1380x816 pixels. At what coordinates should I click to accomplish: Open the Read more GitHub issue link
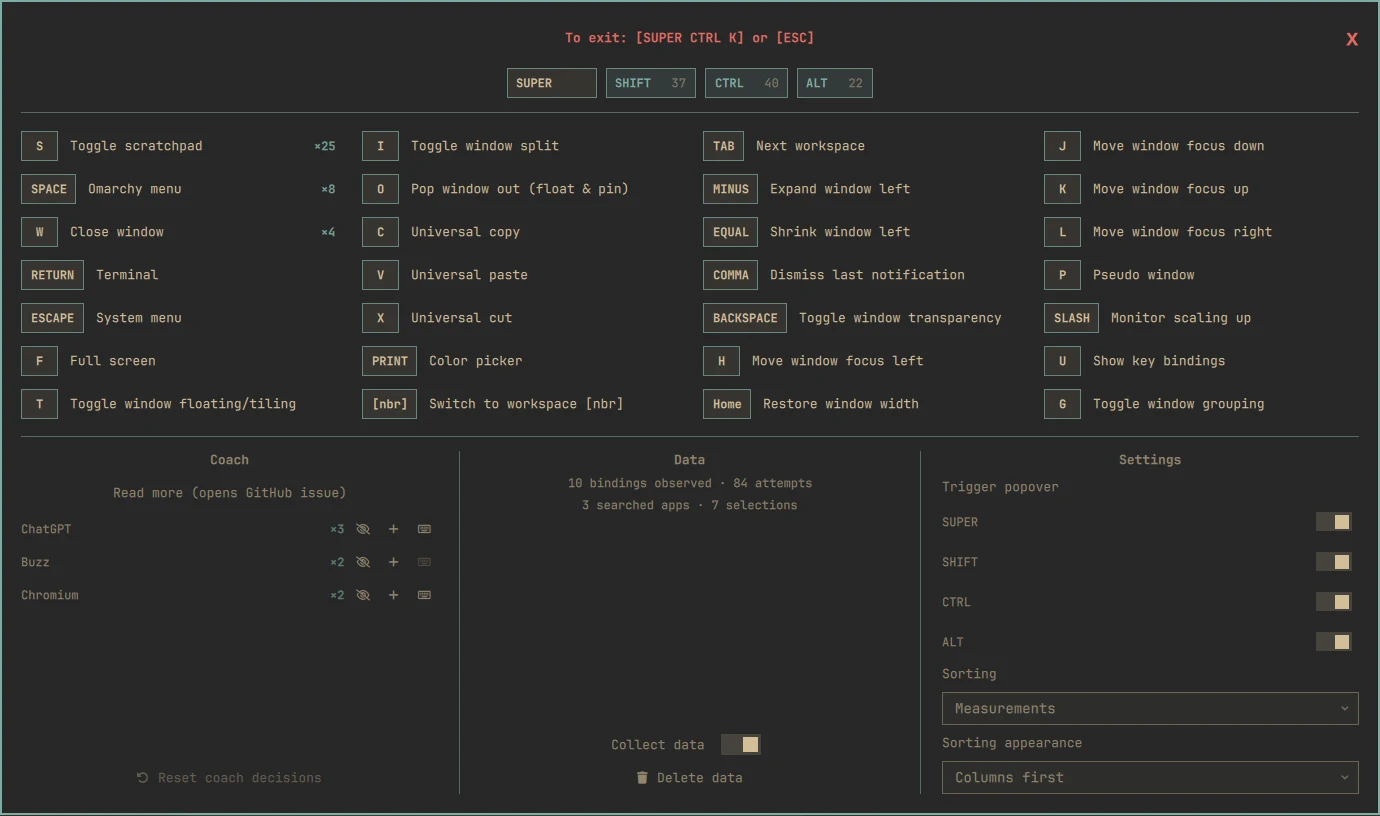229,493
